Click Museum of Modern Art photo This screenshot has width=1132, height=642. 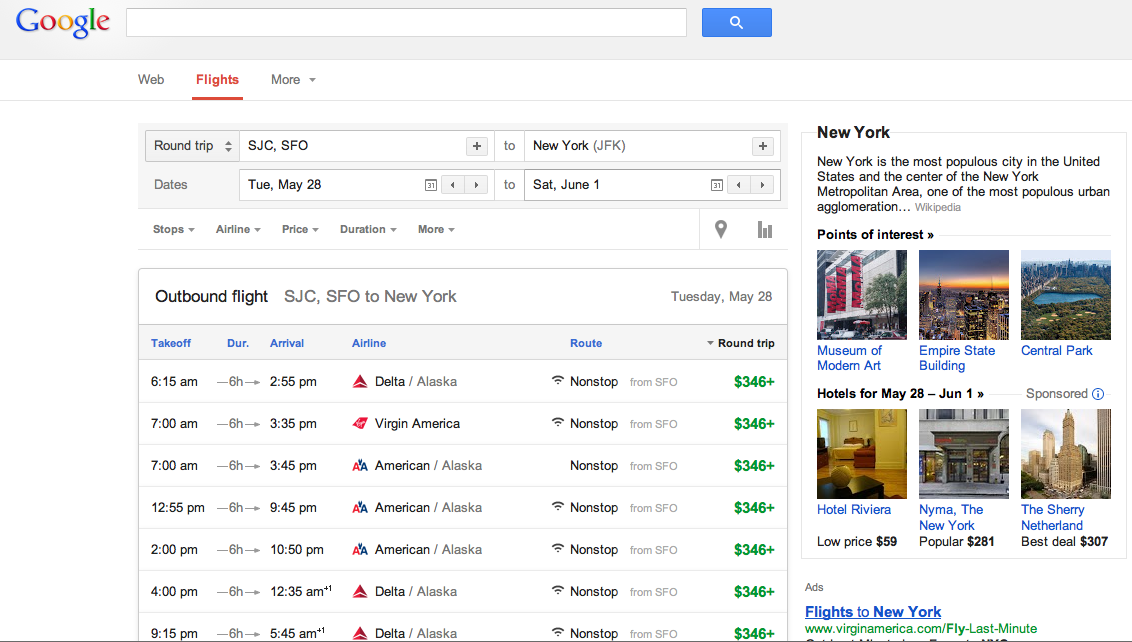862,295
